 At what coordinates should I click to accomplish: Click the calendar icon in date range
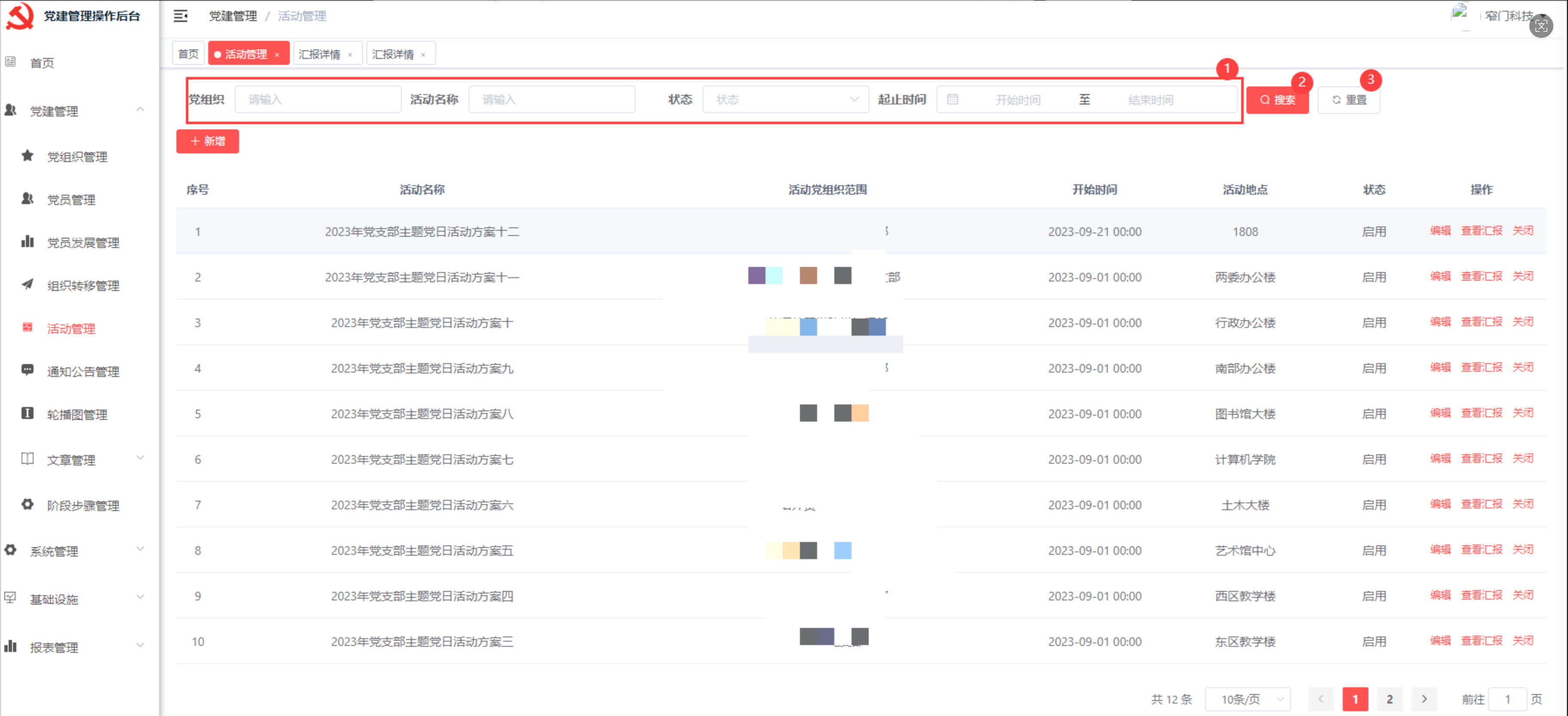click(953, 100)
